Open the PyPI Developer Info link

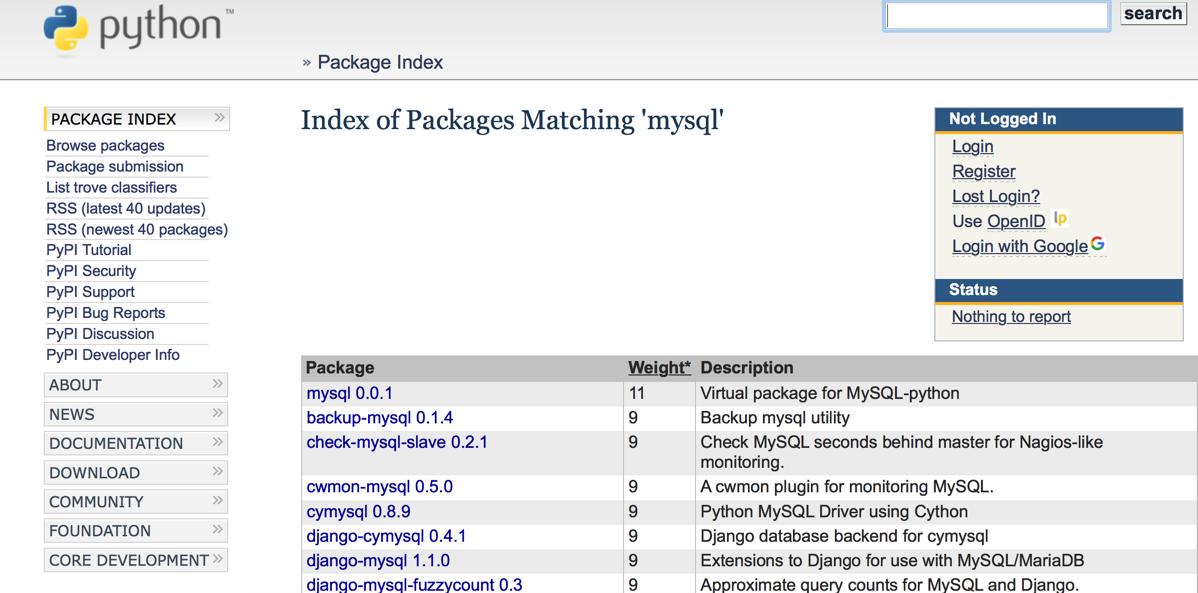113,355
